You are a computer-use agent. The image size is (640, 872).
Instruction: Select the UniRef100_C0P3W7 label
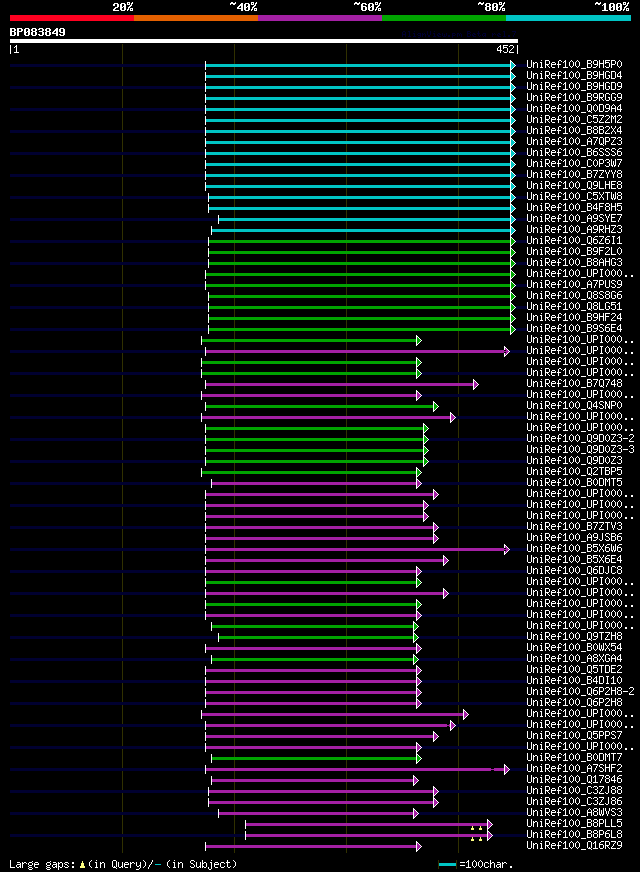[x=574, y=164]
